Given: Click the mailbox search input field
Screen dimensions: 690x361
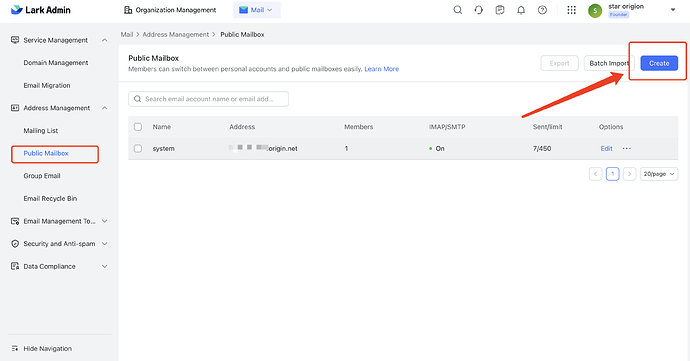Looking at the screenshot, I should tap(209, 99).
